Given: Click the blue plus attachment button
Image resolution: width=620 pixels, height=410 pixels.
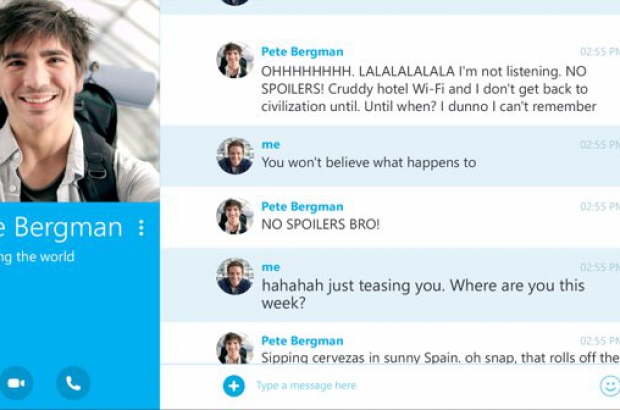Looking at the screenshot, I should (x=234, y=385).
